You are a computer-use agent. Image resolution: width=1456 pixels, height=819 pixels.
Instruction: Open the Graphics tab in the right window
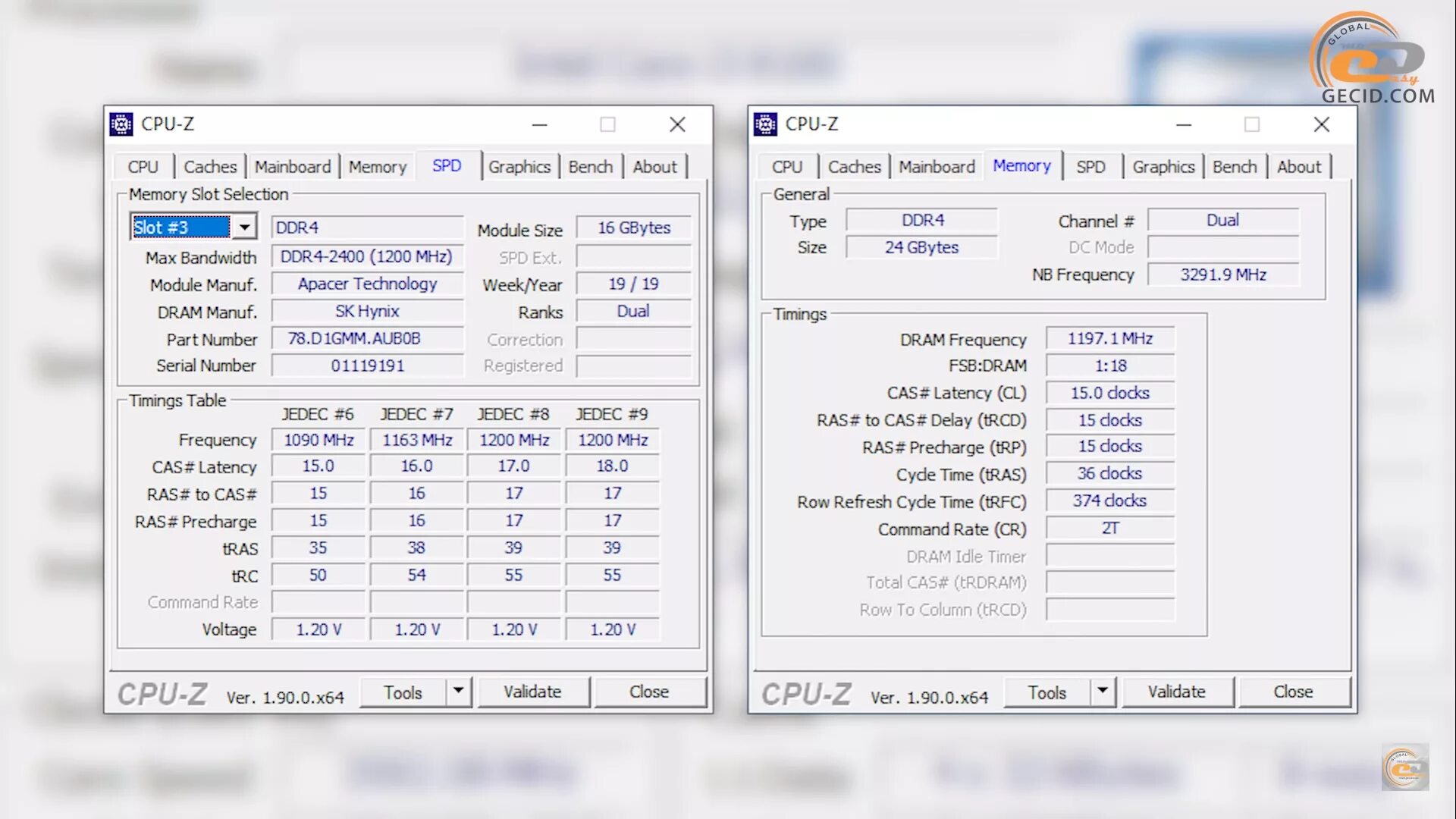tap(1163, 167)
